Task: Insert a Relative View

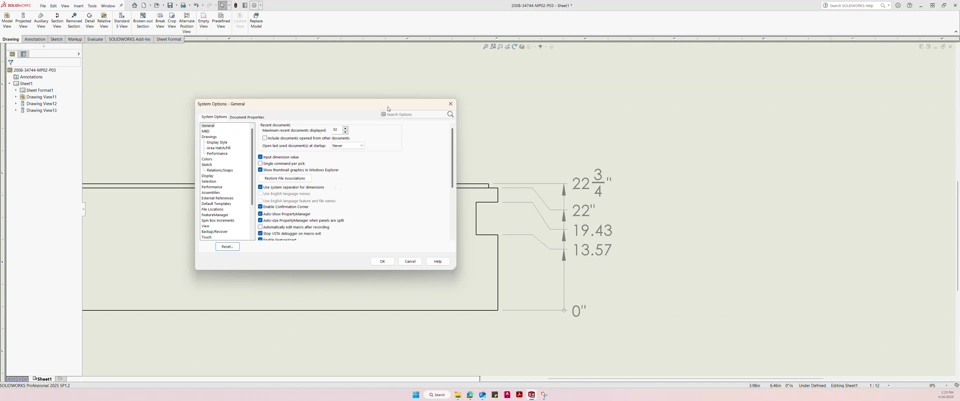Action: 103,20
